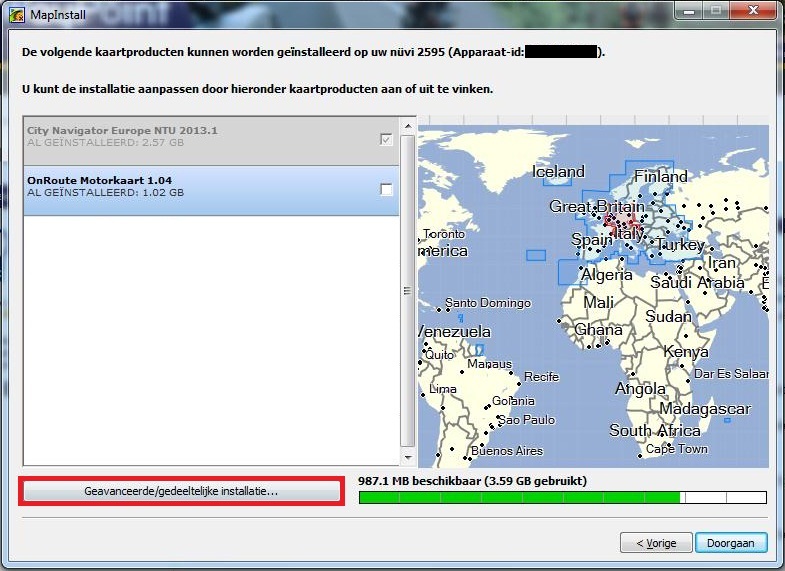Image resolution: width=785 pixels, height=571 pixels.
Task: Click Turkey label on the map
Action: coord(680,245)
